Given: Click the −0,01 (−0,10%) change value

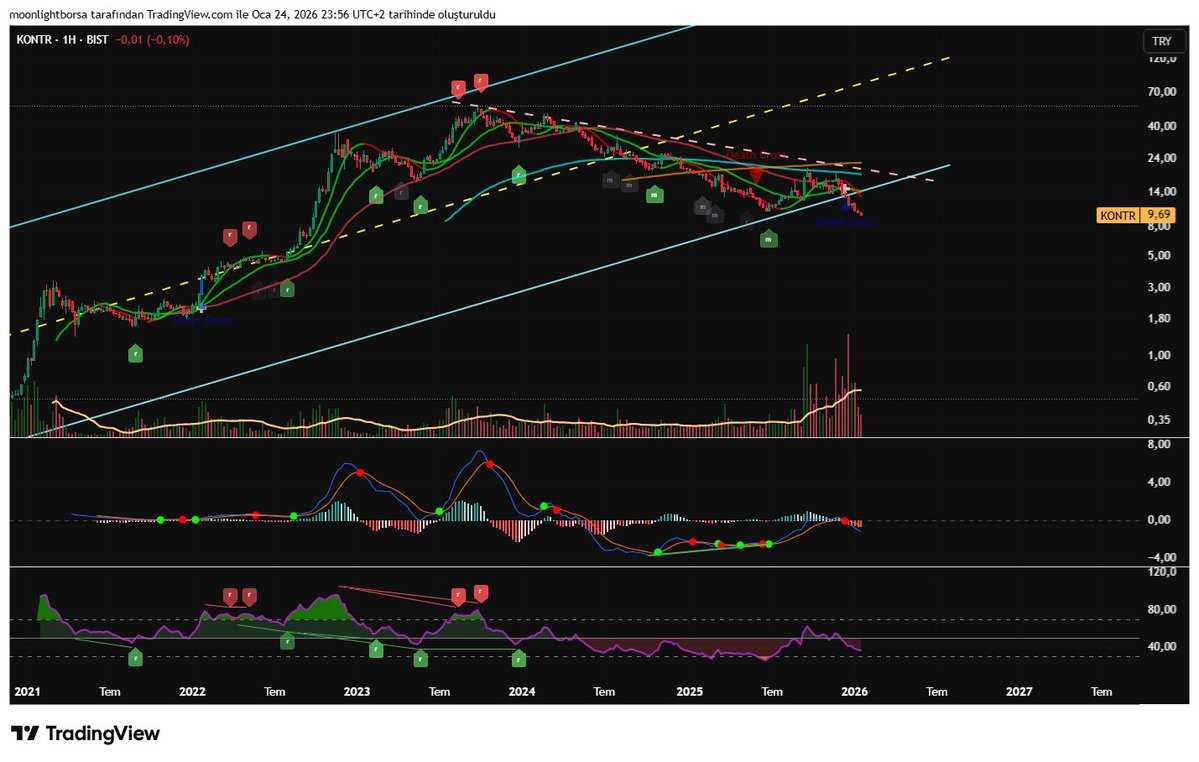Looking at the screenshot, I should [152, 40].
